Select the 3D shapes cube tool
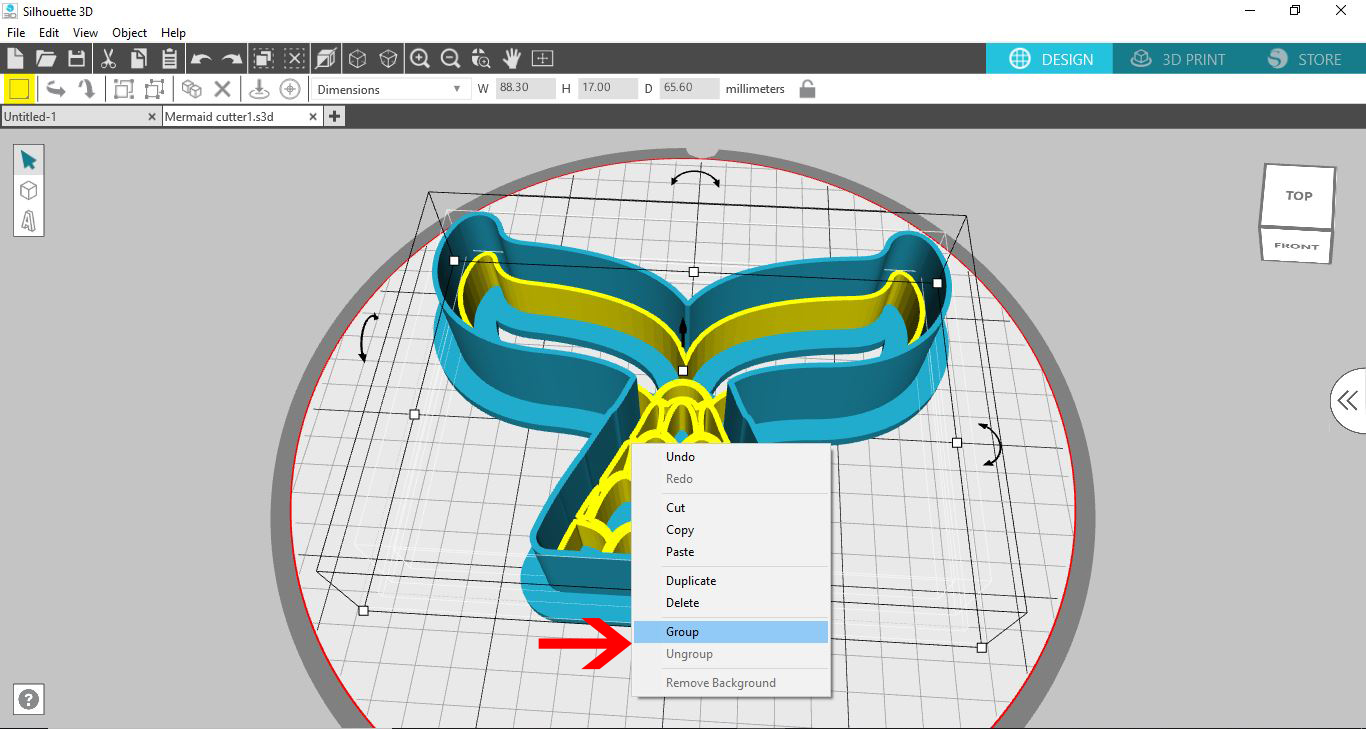Image resolution: width=1366 pixels, height=729 pixels. tap(28, 190)
